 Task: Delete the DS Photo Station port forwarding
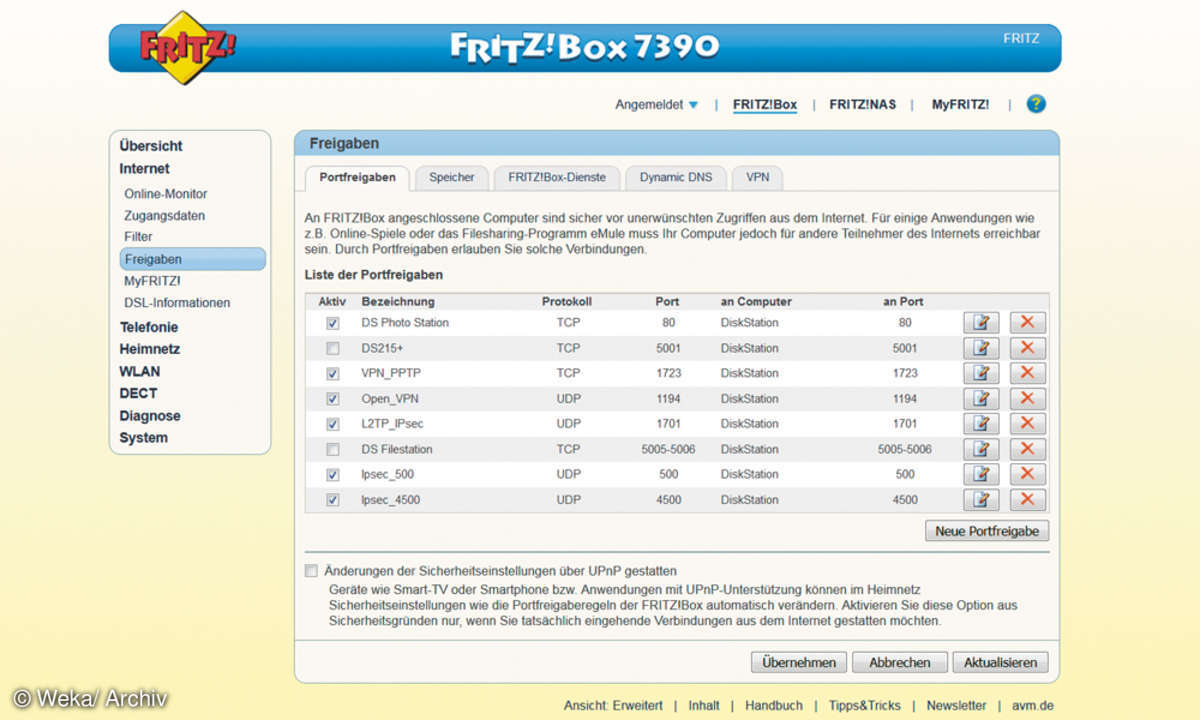coord(1027,323)
